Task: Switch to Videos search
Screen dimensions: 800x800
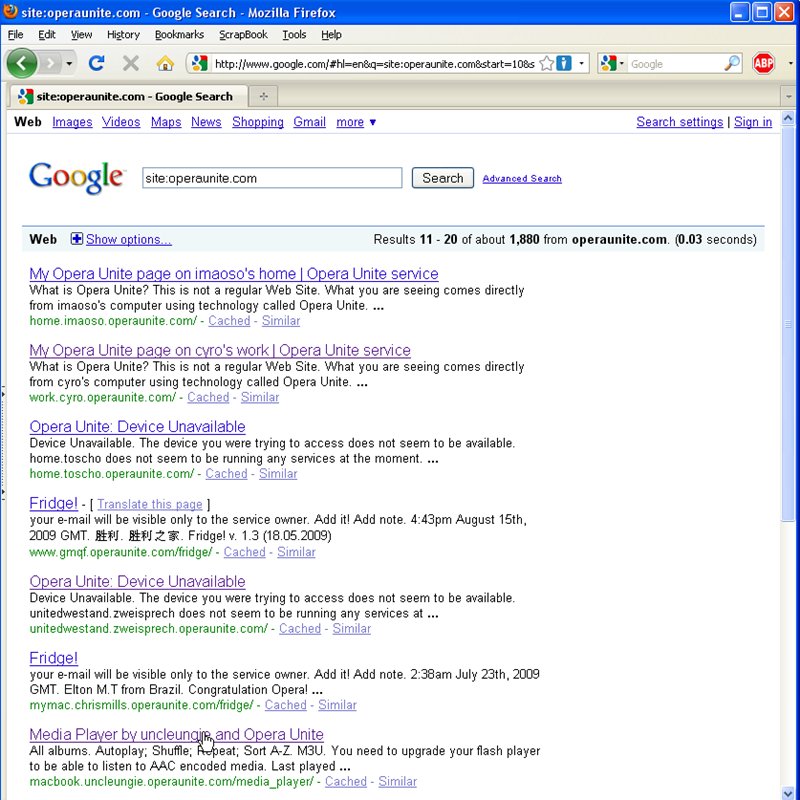Action: pos(121,122)
